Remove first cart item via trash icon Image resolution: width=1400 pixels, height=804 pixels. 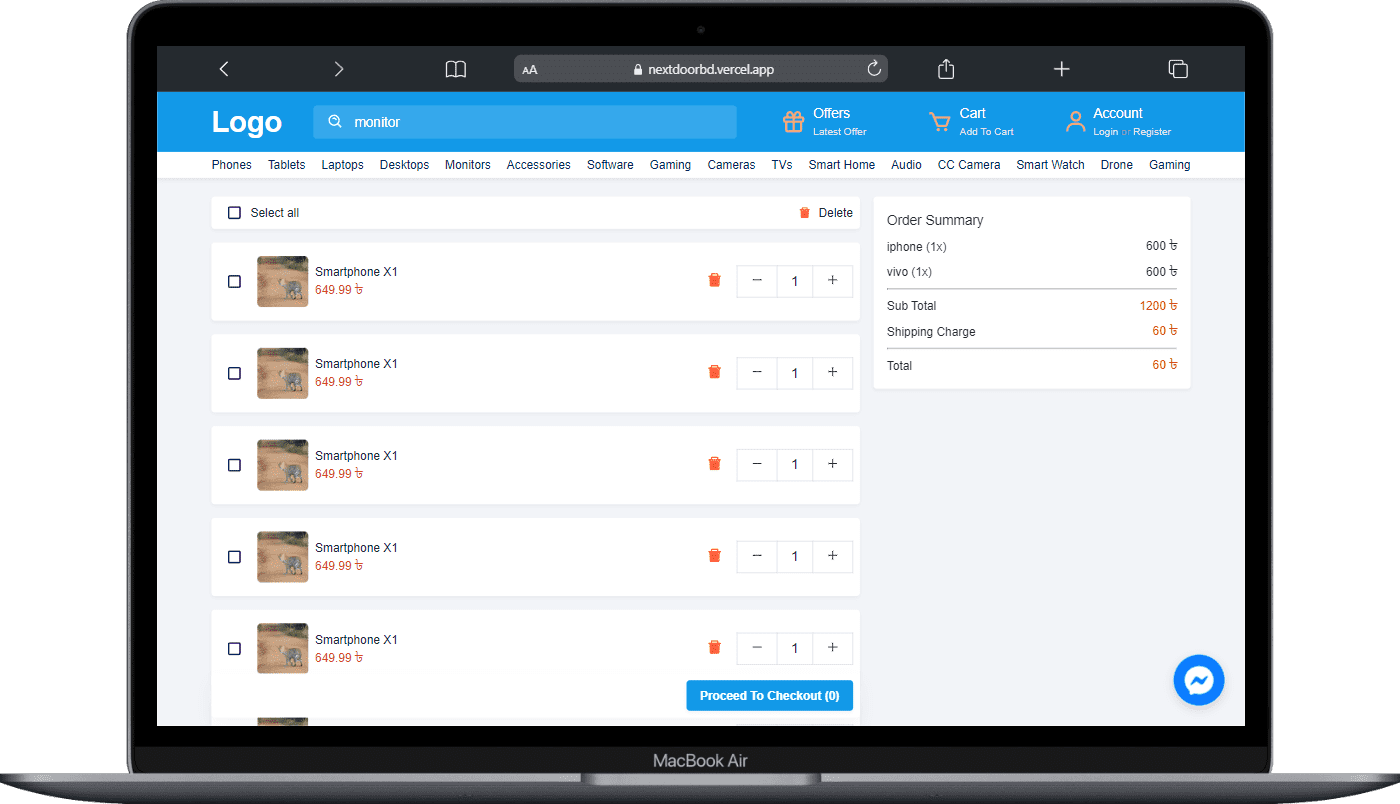coord(714,280)
